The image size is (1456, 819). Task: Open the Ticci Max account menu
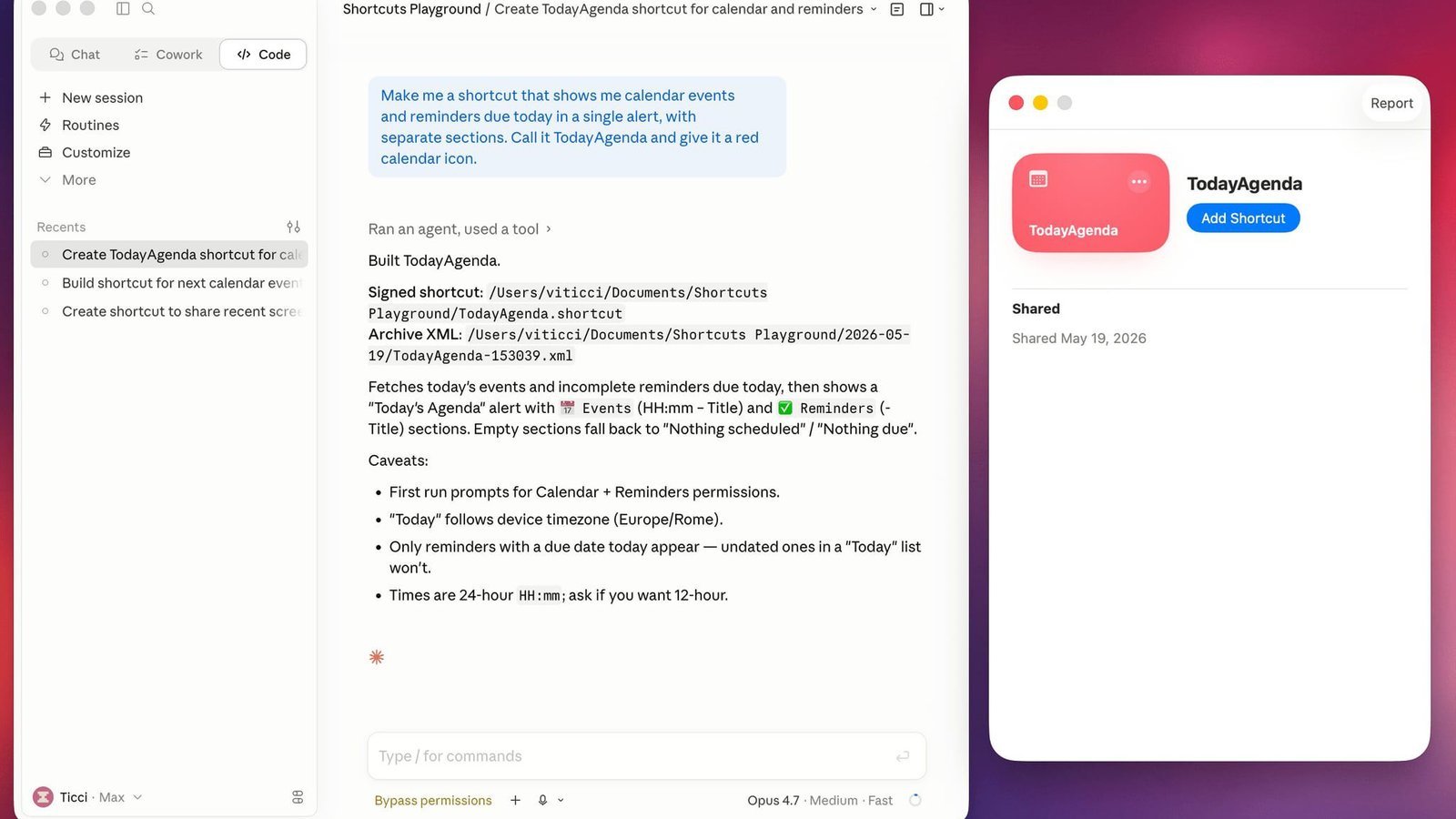click(x=88, y=797)
